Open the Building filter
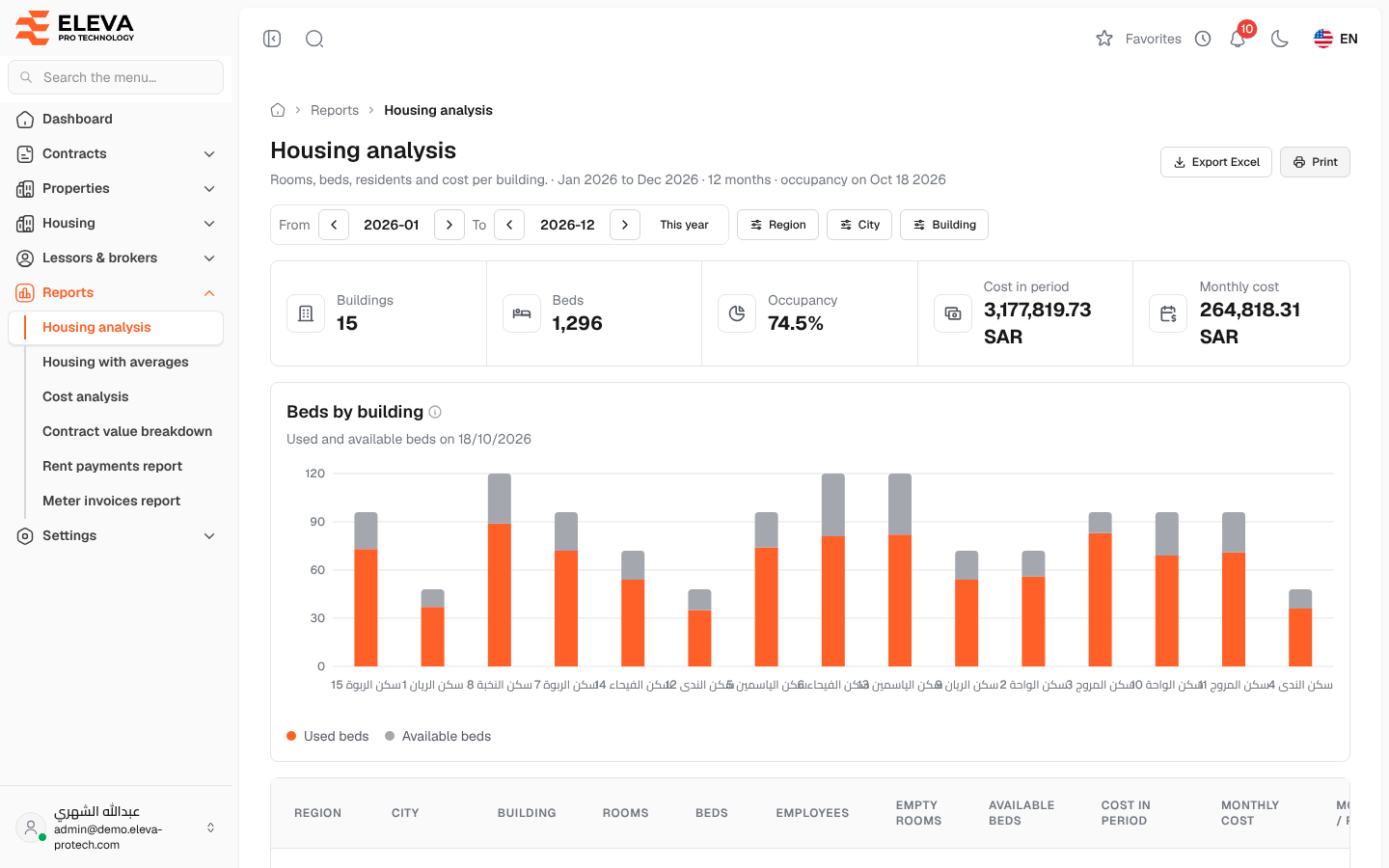This screenshot has height=868, width=1389. coord(944,225)
